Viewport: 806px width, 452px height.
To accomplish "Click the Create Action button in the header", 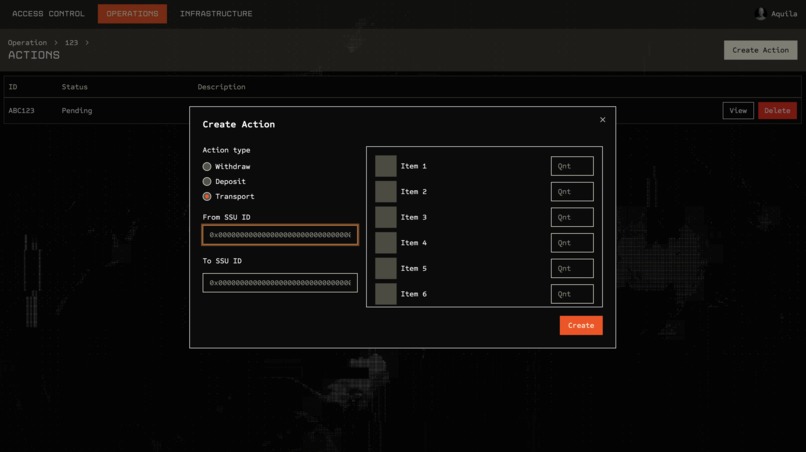I will [x=760, y=50].
